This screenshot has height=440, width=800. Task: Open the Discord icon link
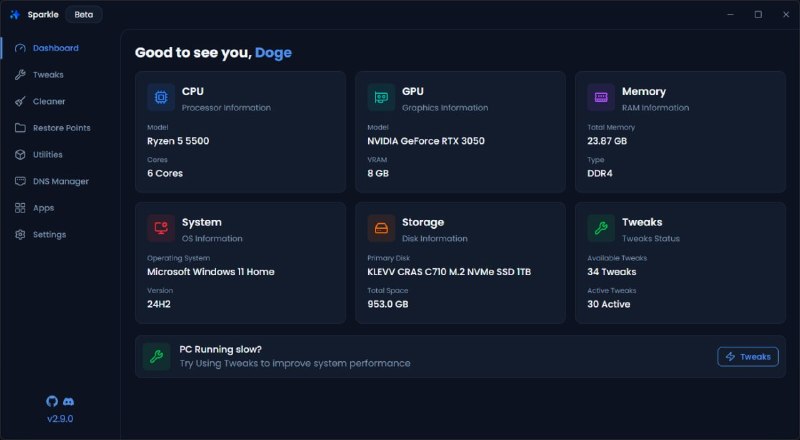pyautogui.click(x=68, y=402)
